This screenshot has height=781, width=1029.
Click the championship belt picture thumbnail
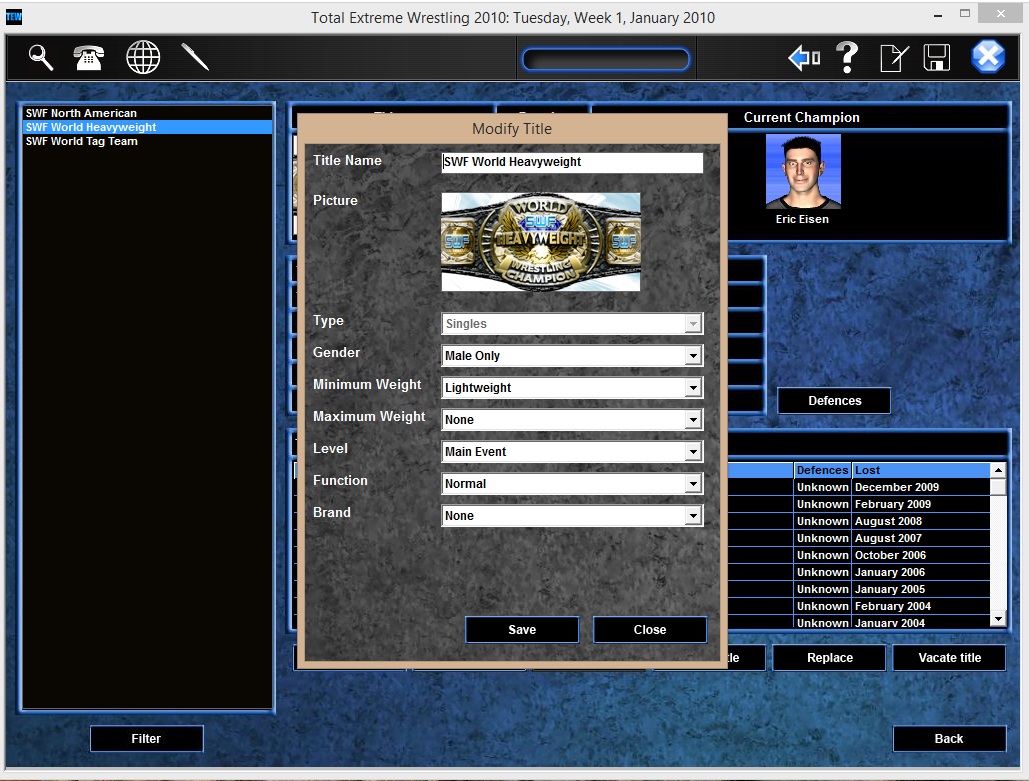(x=540, y=241)
